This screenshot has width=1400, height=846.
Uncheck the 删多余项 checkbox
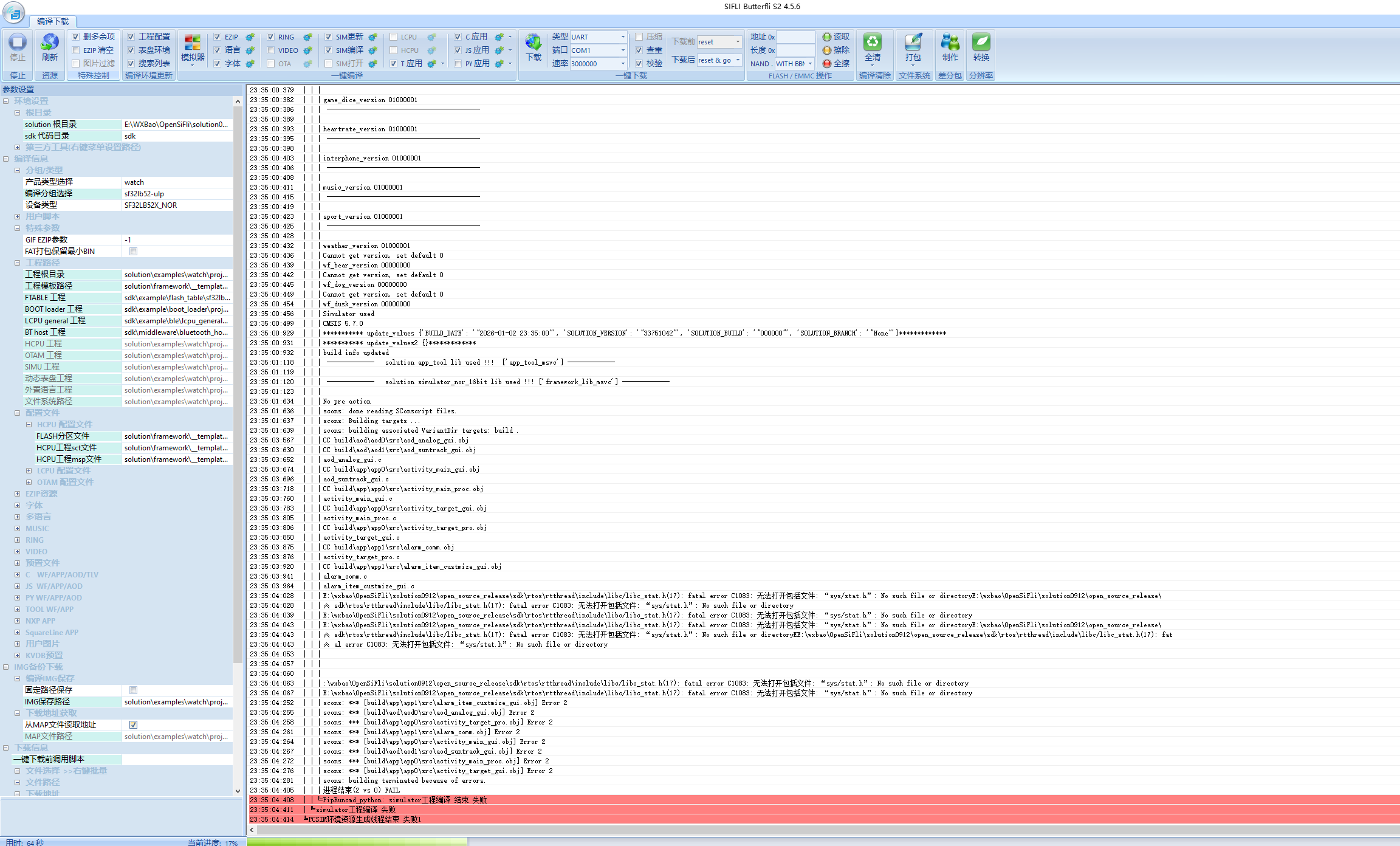[x=76, y=37]
